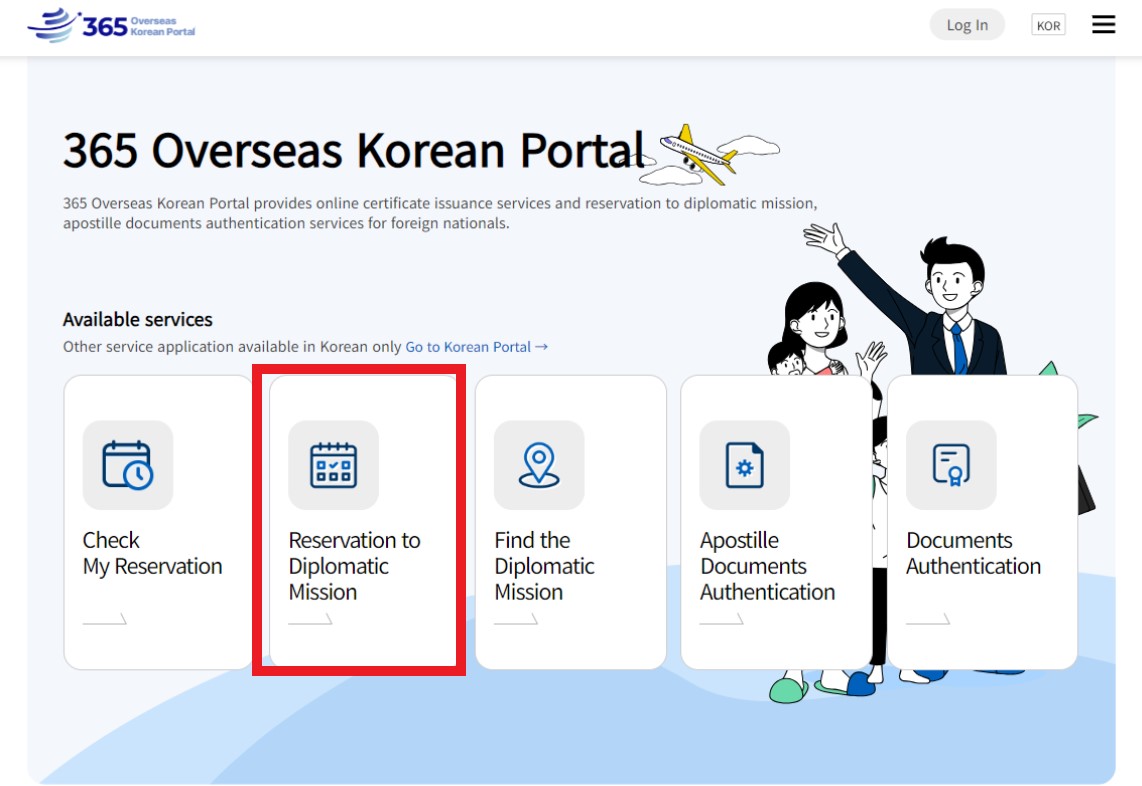
Task: Click the arrow under Apostille Documents Authentication
Action: pos(722,619)
